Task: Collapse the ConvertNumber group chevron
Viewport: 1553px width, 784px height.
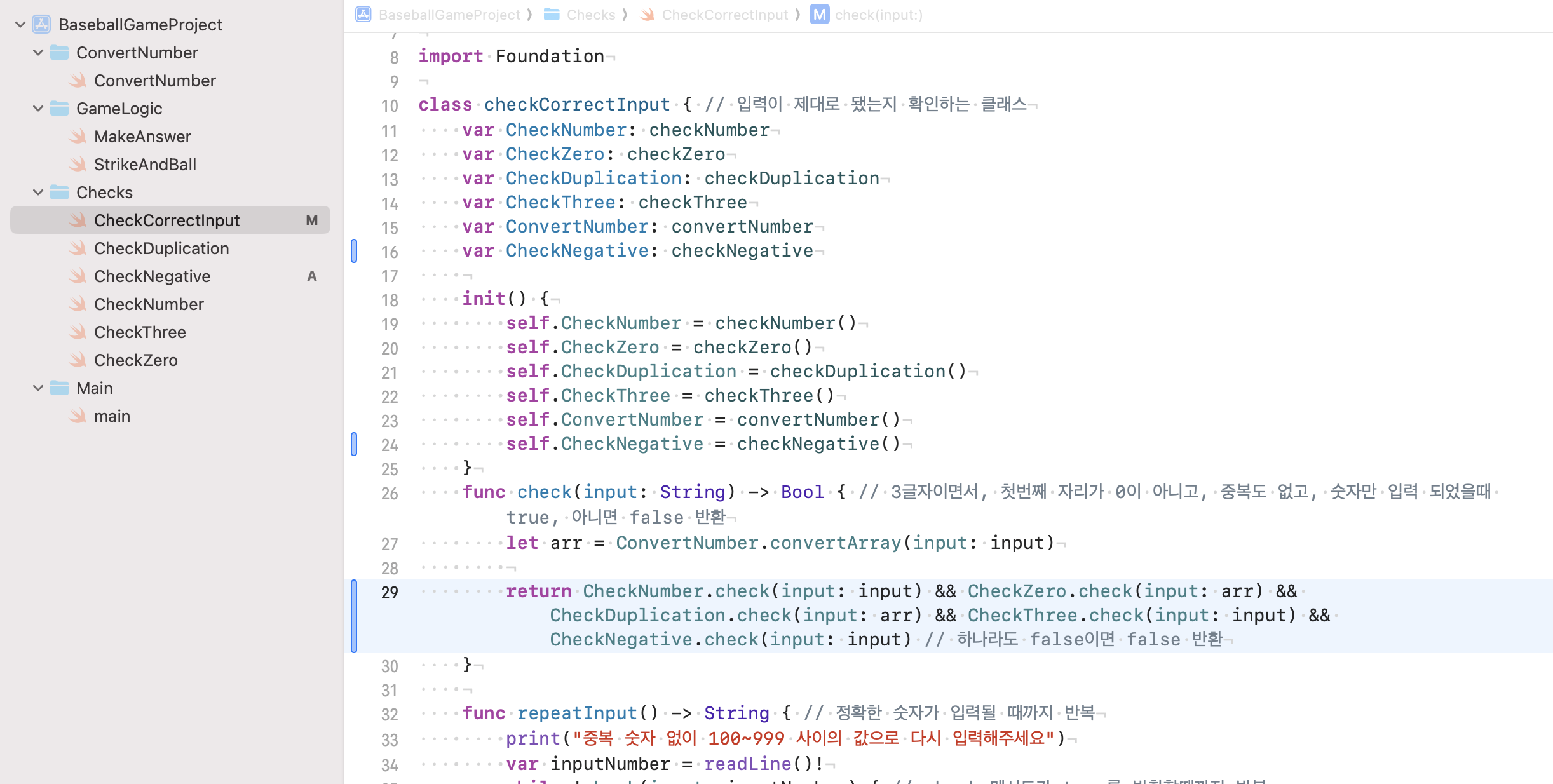Action: (x=38, y=53)
